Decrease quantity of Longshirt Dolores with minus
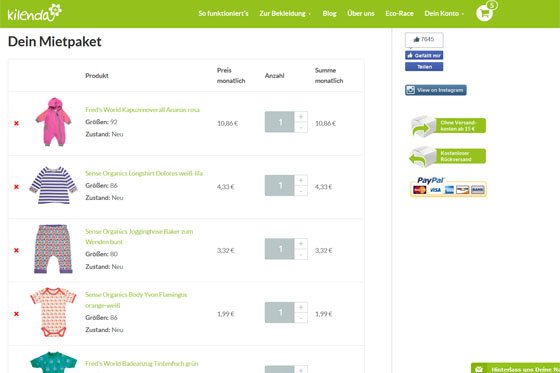560x373 pixels. pos(301,191)
